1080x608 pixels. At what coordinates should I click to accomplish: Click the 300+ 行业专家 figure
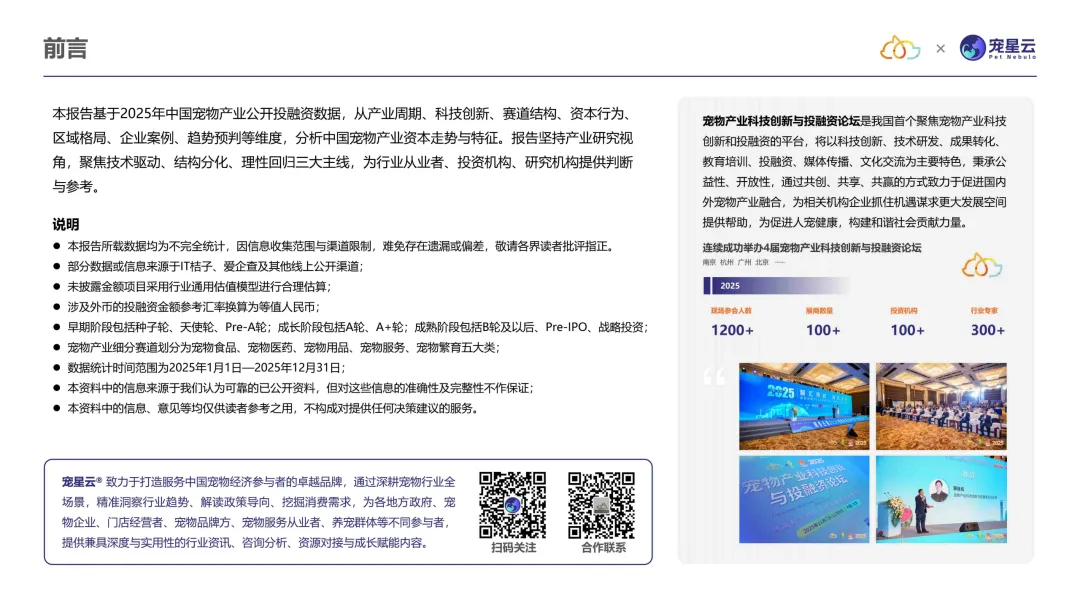(x=988, y=330)
